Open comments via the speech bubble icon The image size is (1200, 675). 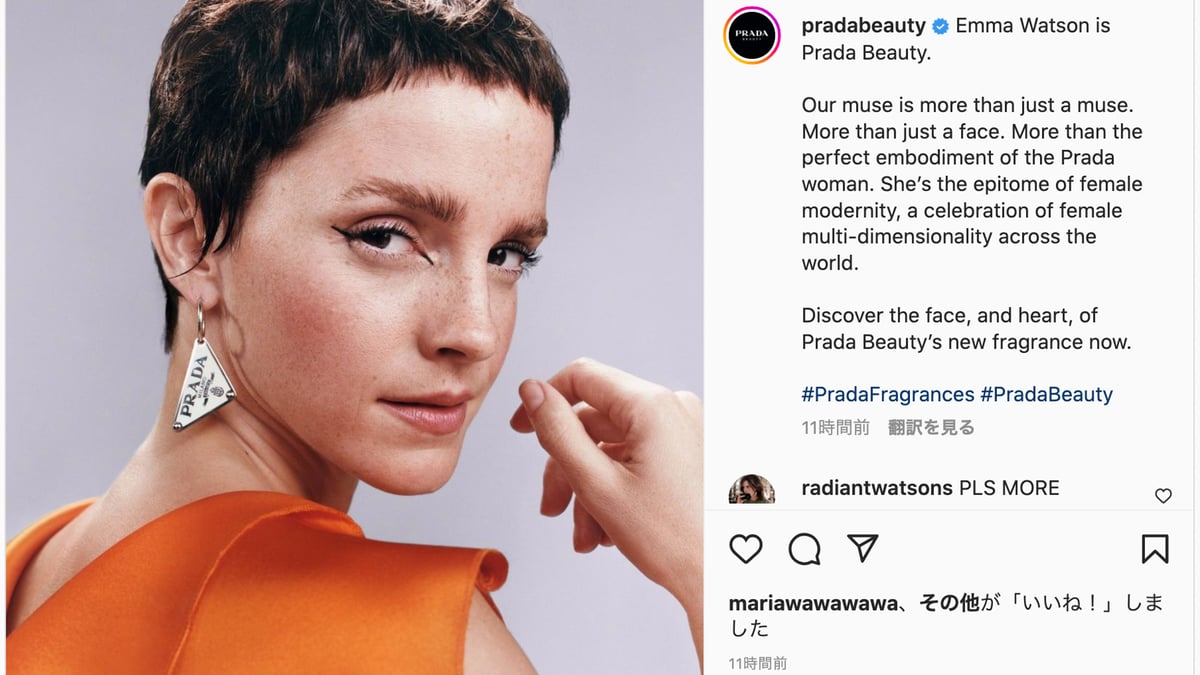point(804,549)
